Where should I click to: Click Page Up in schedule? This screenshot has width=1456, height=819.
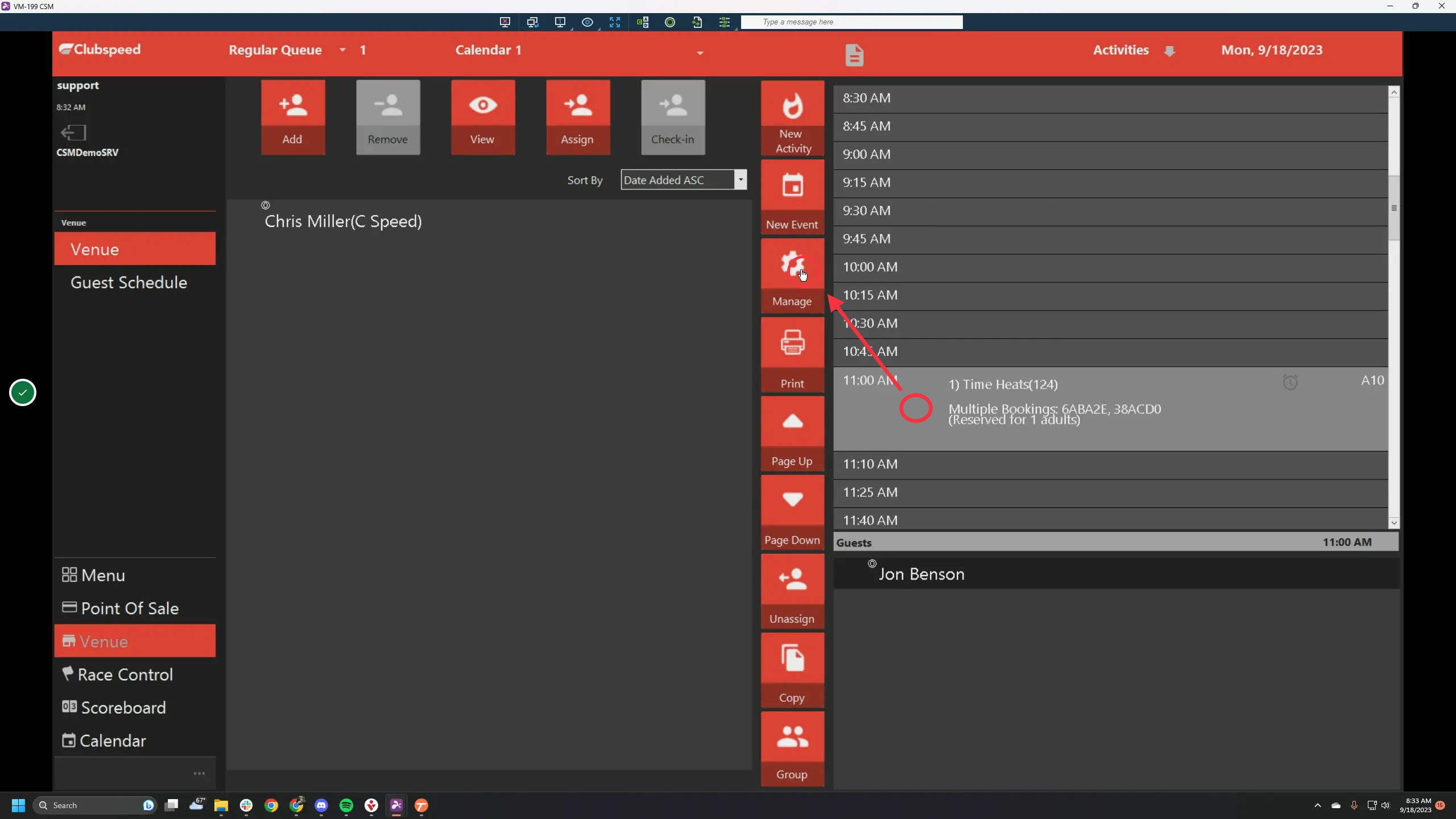[792, 433]
